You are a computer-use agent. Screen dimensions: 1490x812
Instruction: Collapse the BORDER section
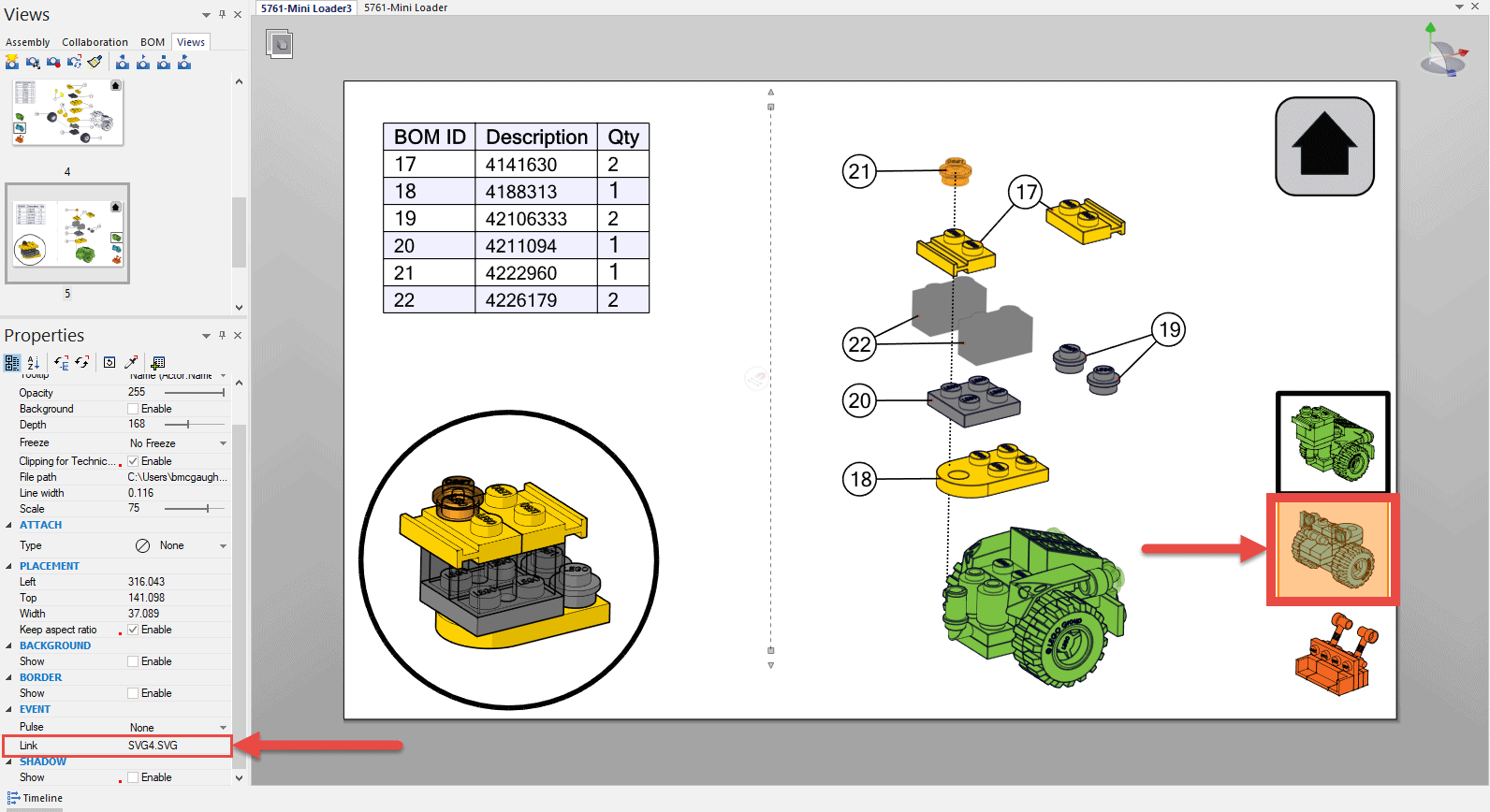click(x=9, y=677)
